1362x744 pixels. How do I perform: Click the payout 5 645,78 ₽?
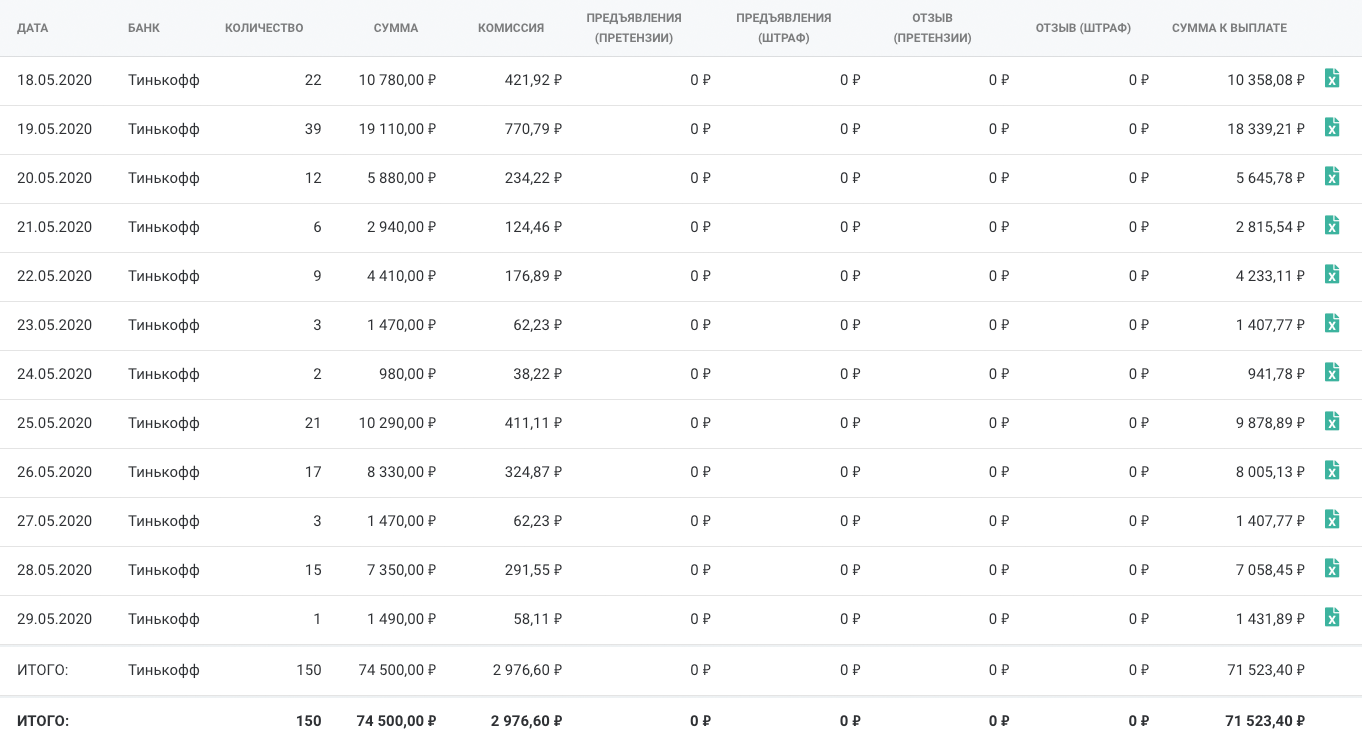click(1271, 178)
